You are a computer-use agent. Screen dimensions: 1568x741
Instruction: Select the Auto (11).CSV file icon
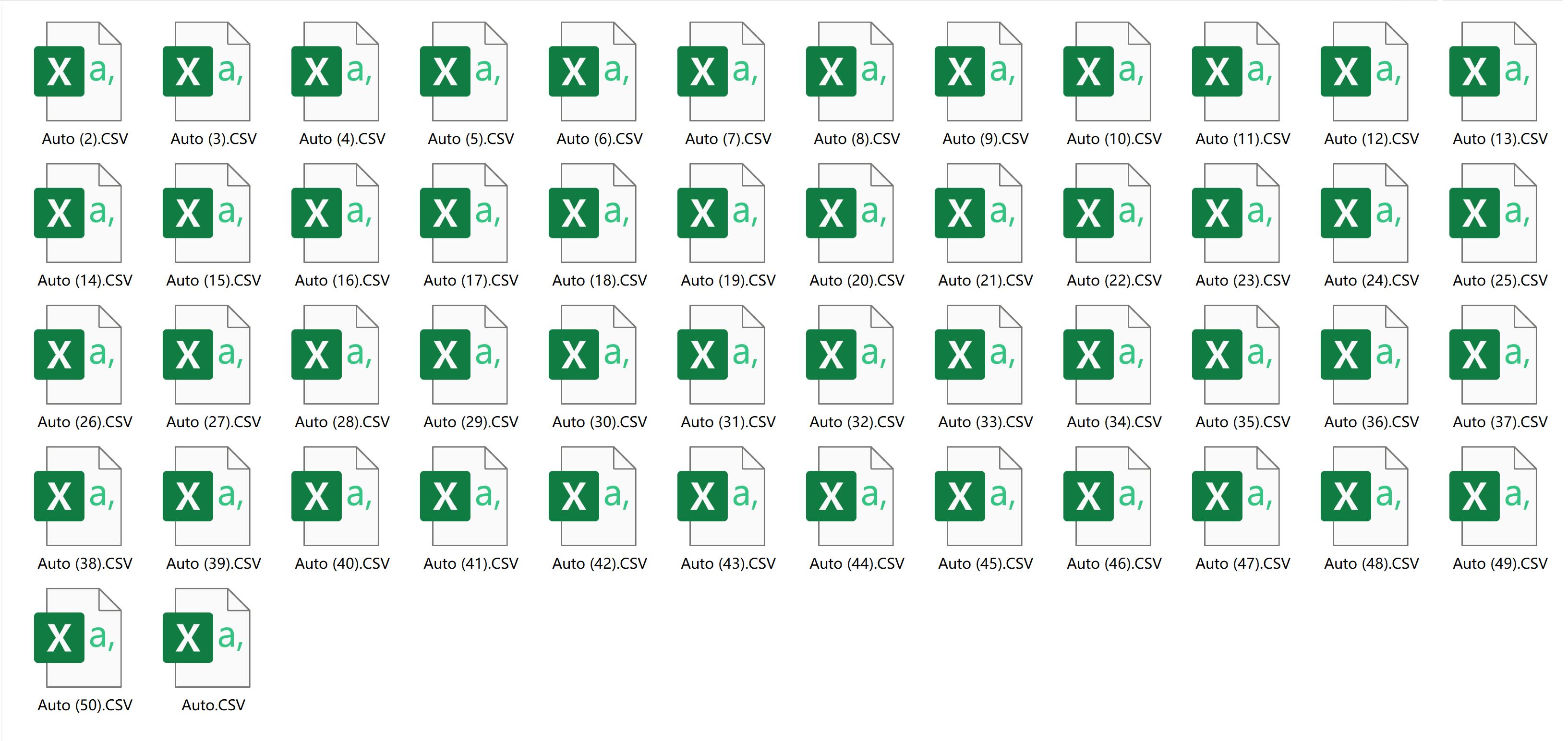[x=1236, y=71]
